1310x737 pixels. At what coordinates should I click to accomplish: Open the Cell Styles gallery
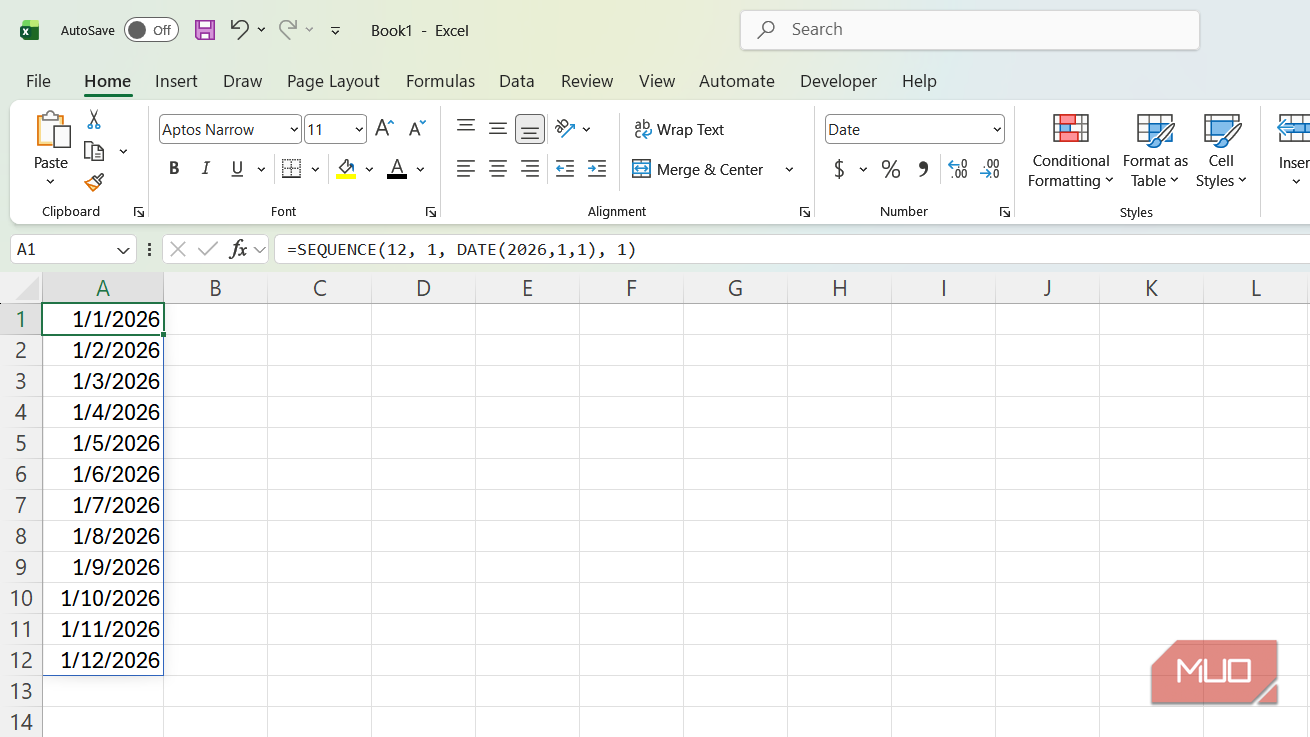point(1221,151)
